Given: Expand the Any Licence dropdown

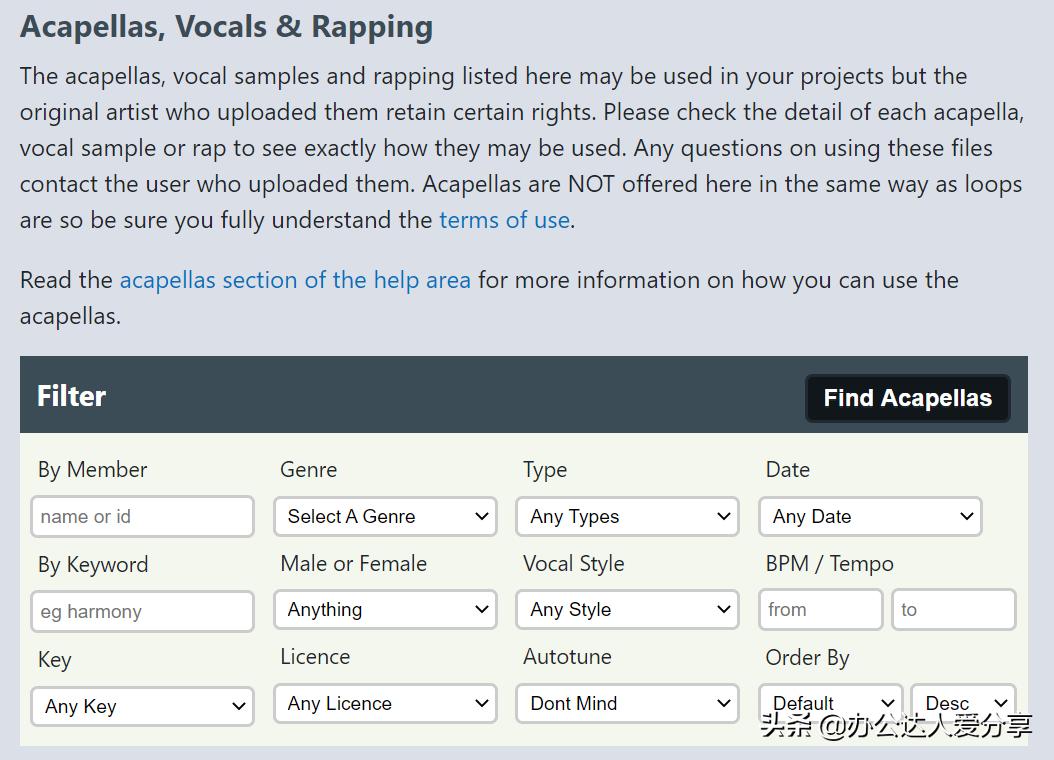Looking at the screenshot, I should [385, 704].
